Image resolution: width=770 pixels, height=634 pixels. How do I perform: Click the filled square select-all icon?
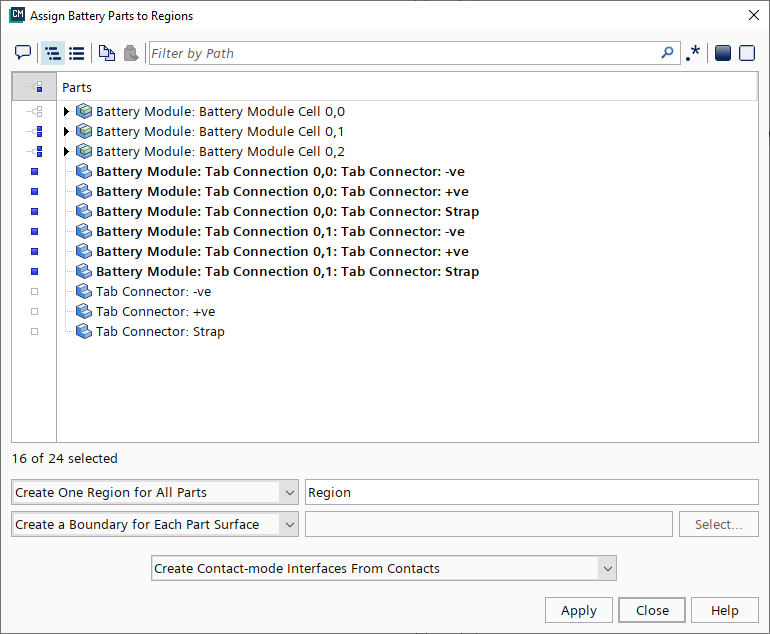[x=723, y=54]
